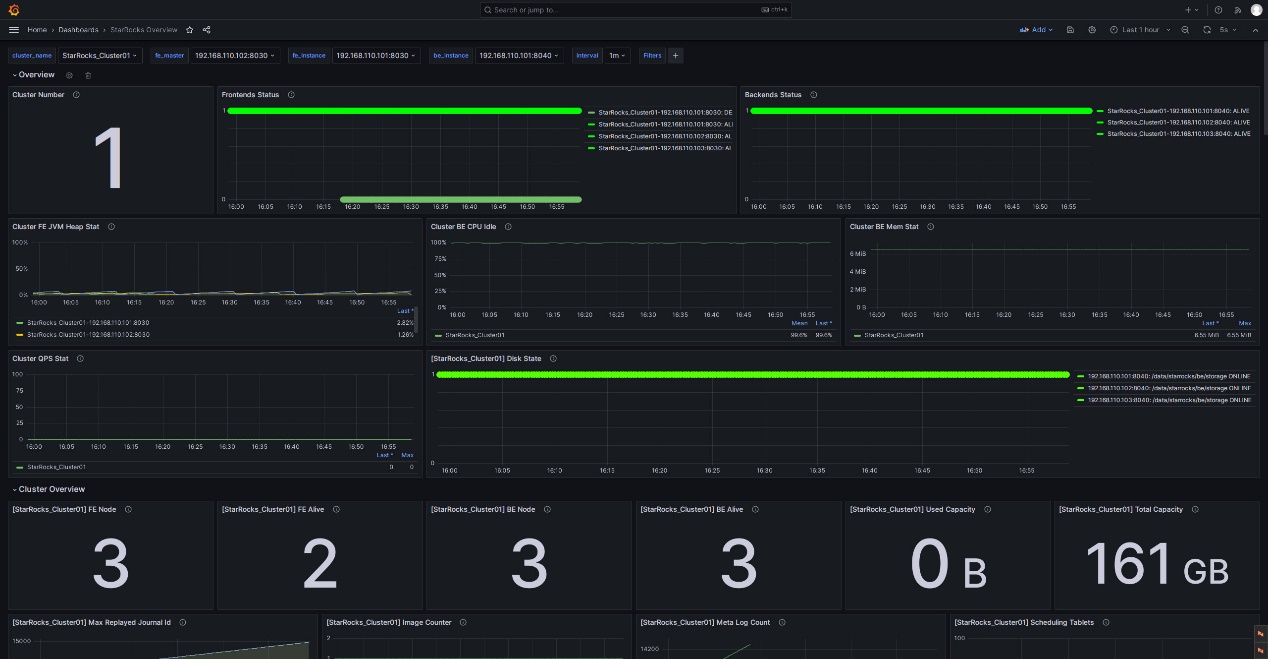This screenshot has width=1268, height=659.
Task: Save the dashboard using the save icon
Action: click(1070, 30)
